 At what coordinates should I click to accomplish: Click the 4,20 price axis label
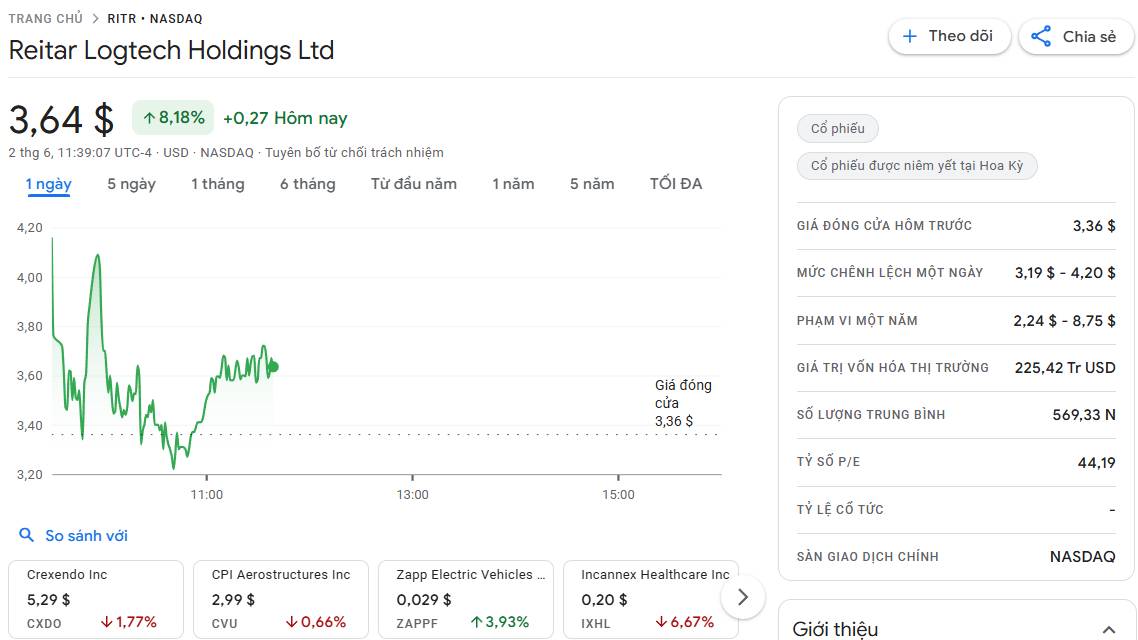coord(30,228)
